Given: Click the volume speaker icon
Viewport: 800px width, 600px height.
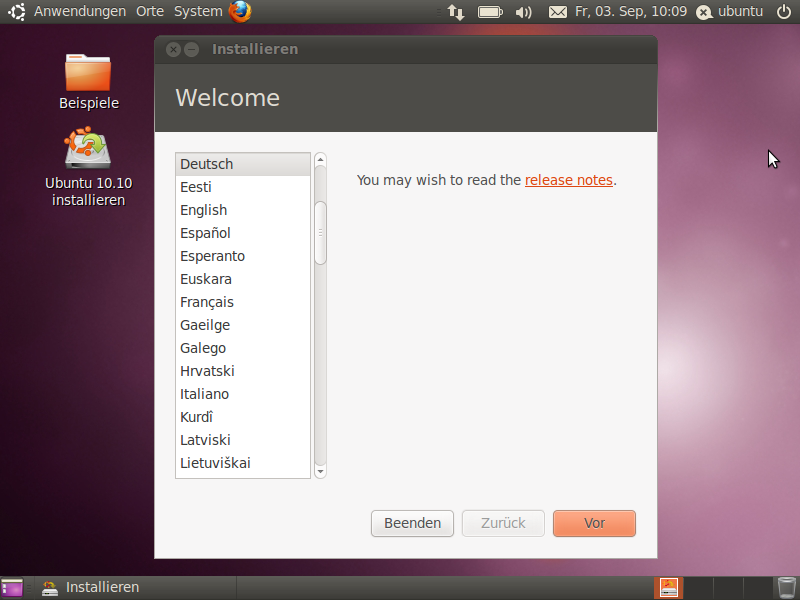Looking at the screenshot, I should (524, 12).
